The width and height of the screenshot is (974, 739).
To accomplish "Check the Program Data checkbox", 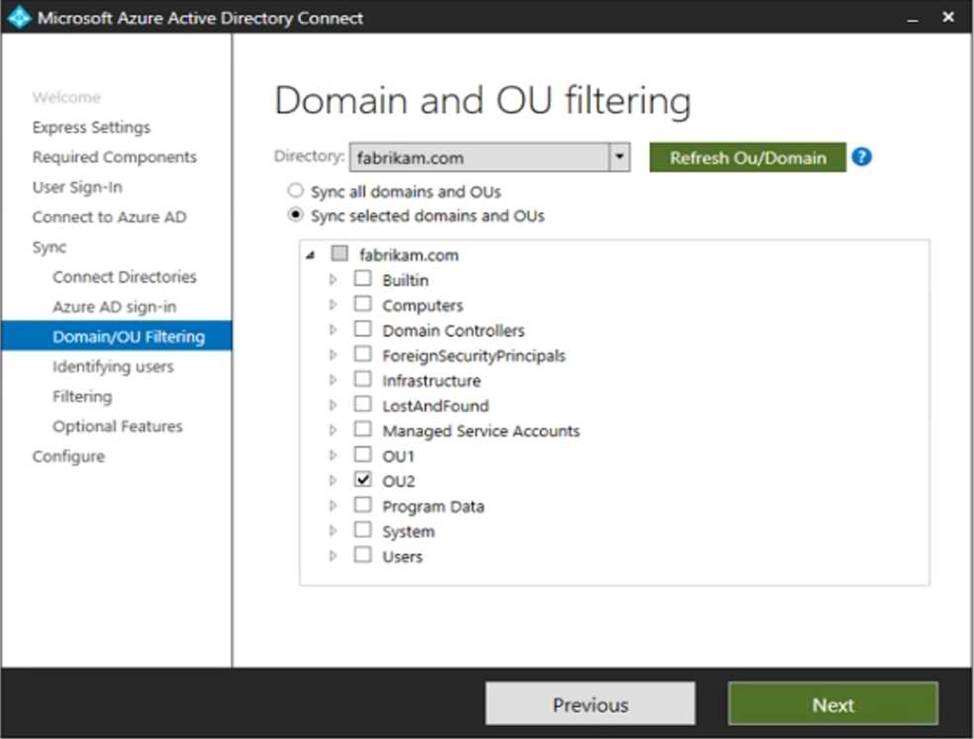I will point(363,505).
